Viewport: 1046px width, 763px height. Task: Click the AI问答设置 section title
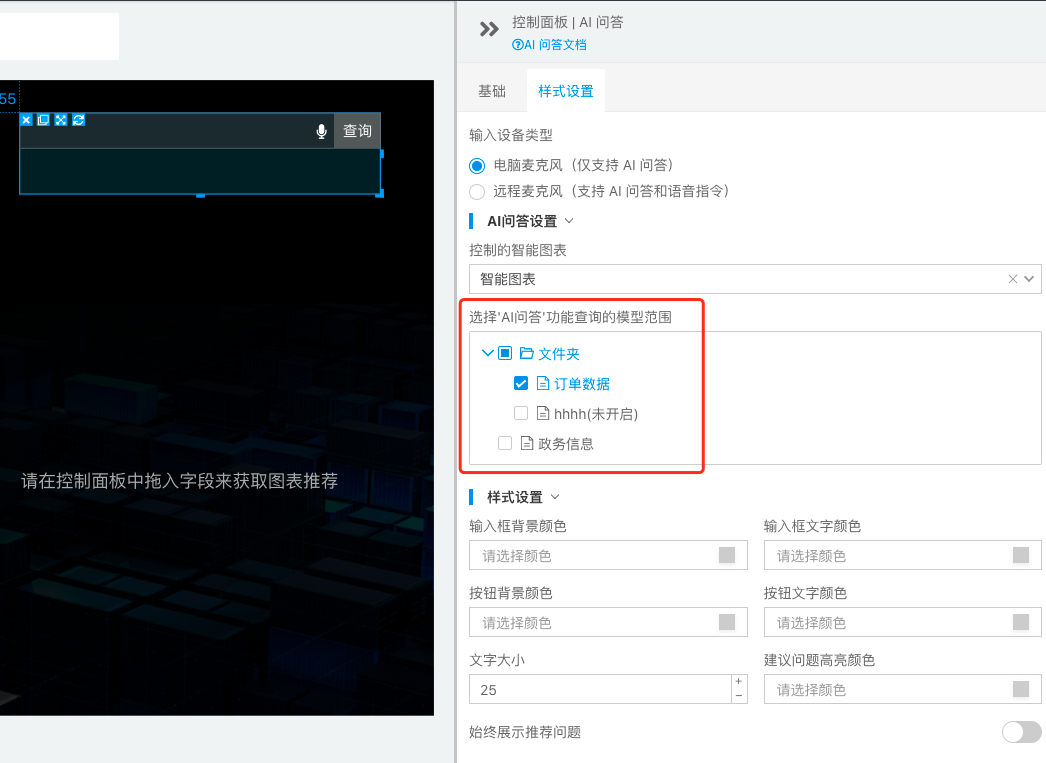(522, 221)
